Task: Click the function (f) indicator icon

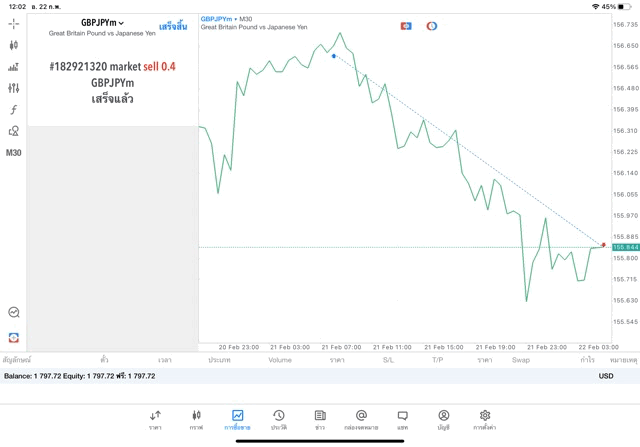Action: click(13, 110)
